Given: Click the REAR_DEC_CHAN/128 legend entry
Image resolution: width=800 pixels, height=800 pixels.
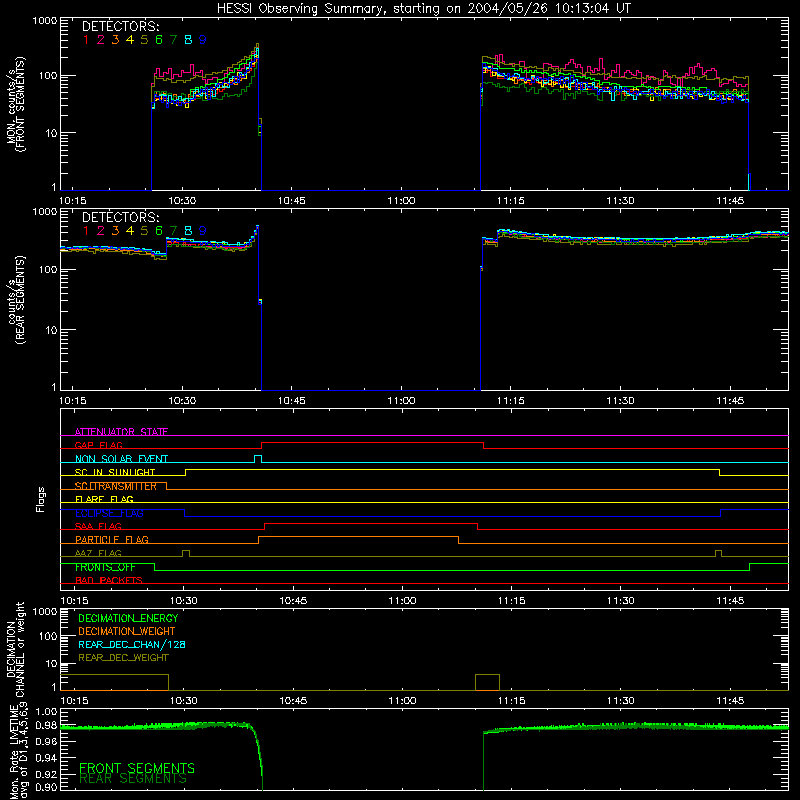Looking at the screenshot, I should 132,644.
